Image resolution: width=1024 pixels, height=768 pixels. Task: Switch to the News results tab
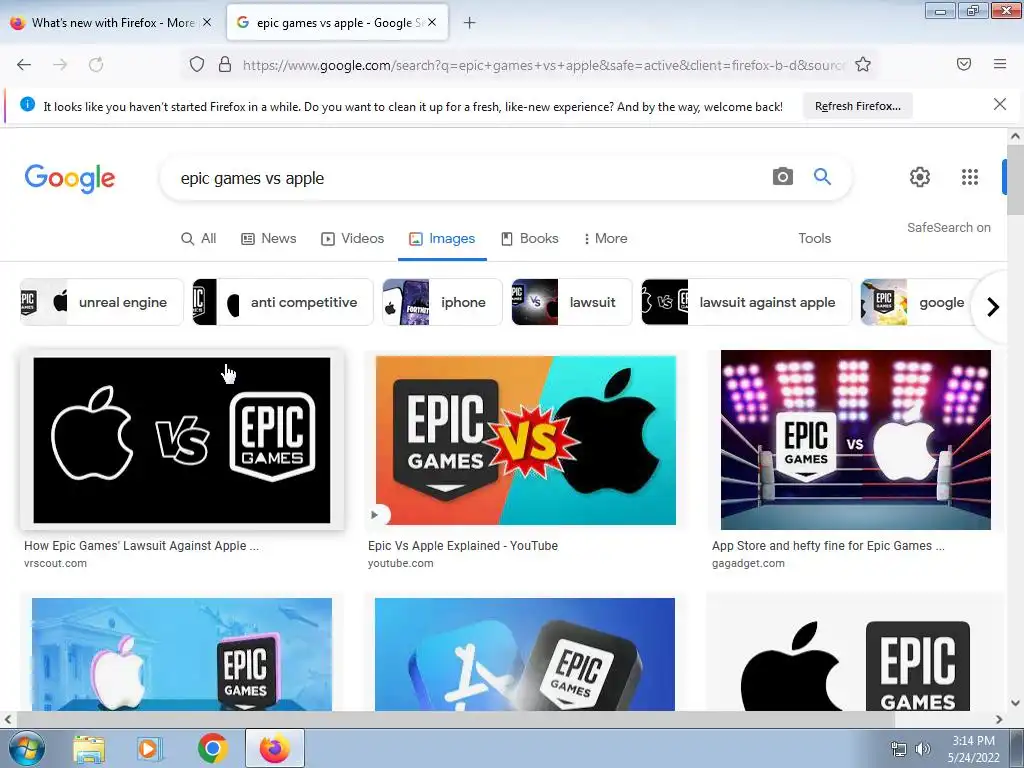(x=268, y=238)
